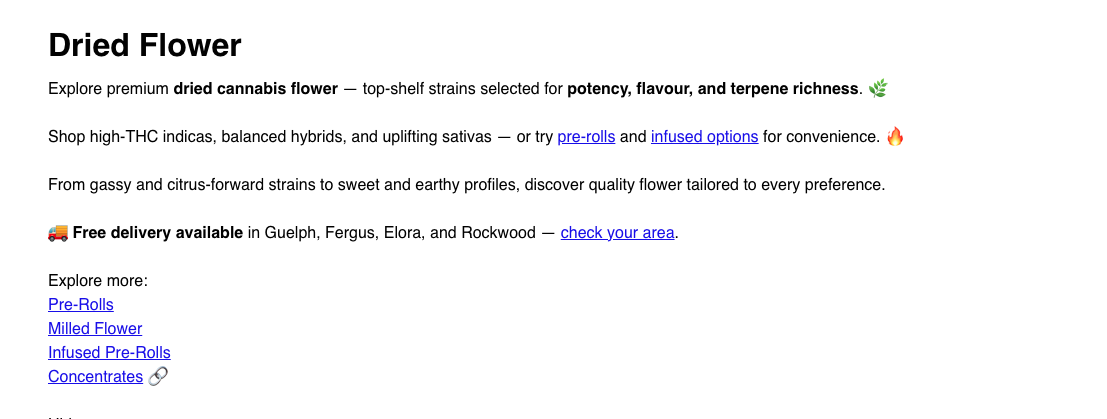Follow the inline infused options link
The image size is (1107, 419).
(704, 137)
